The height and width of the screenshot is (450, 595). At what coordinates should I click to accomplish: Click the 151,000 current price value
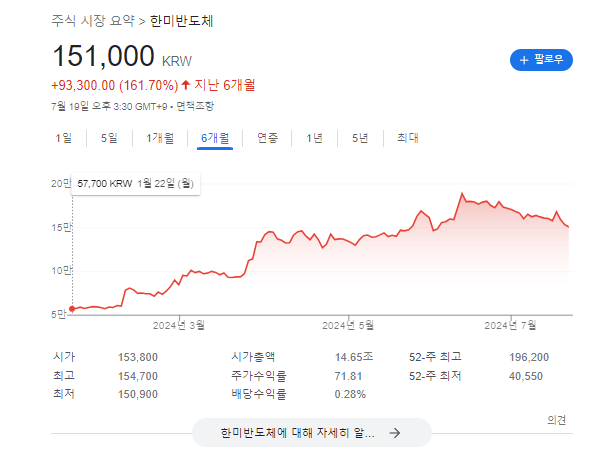(x=103, y=56)
